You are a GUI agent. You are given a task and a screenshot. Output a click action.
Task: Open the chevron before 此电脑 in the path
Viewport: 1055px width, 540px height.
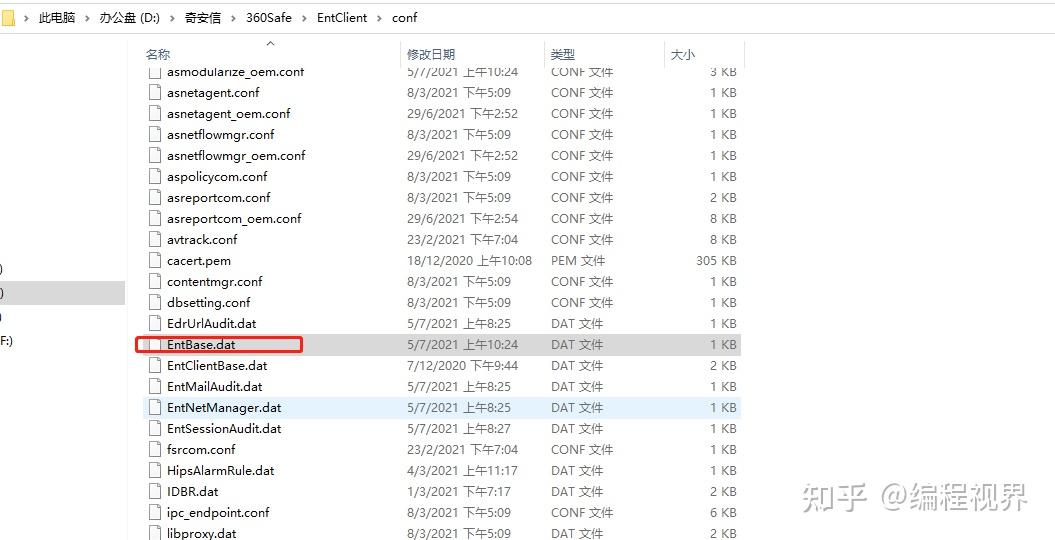pyautogui.click(x=26, y=18)
